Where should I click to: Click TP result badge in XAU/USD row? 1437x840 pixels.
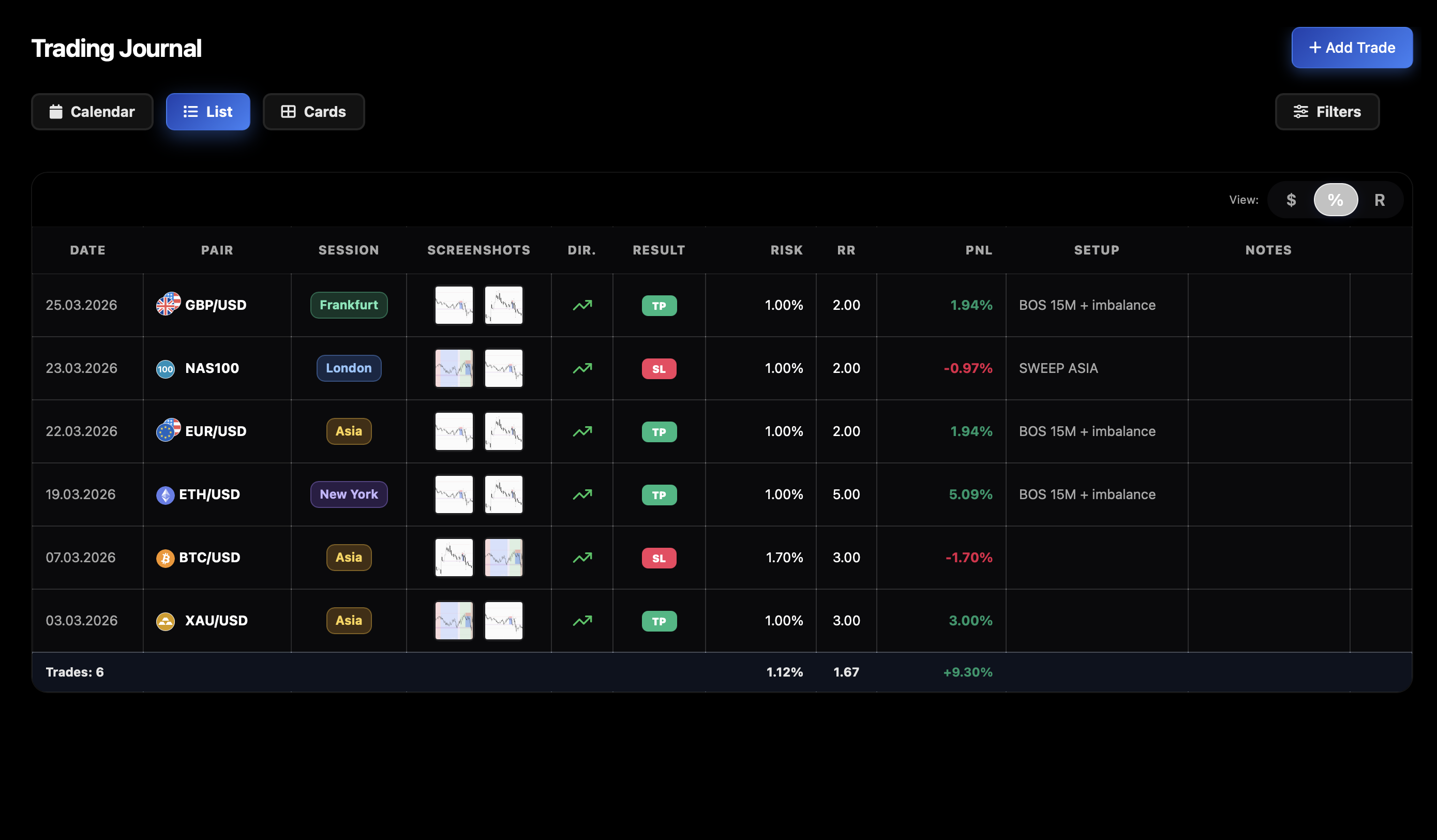click(659, 621)
